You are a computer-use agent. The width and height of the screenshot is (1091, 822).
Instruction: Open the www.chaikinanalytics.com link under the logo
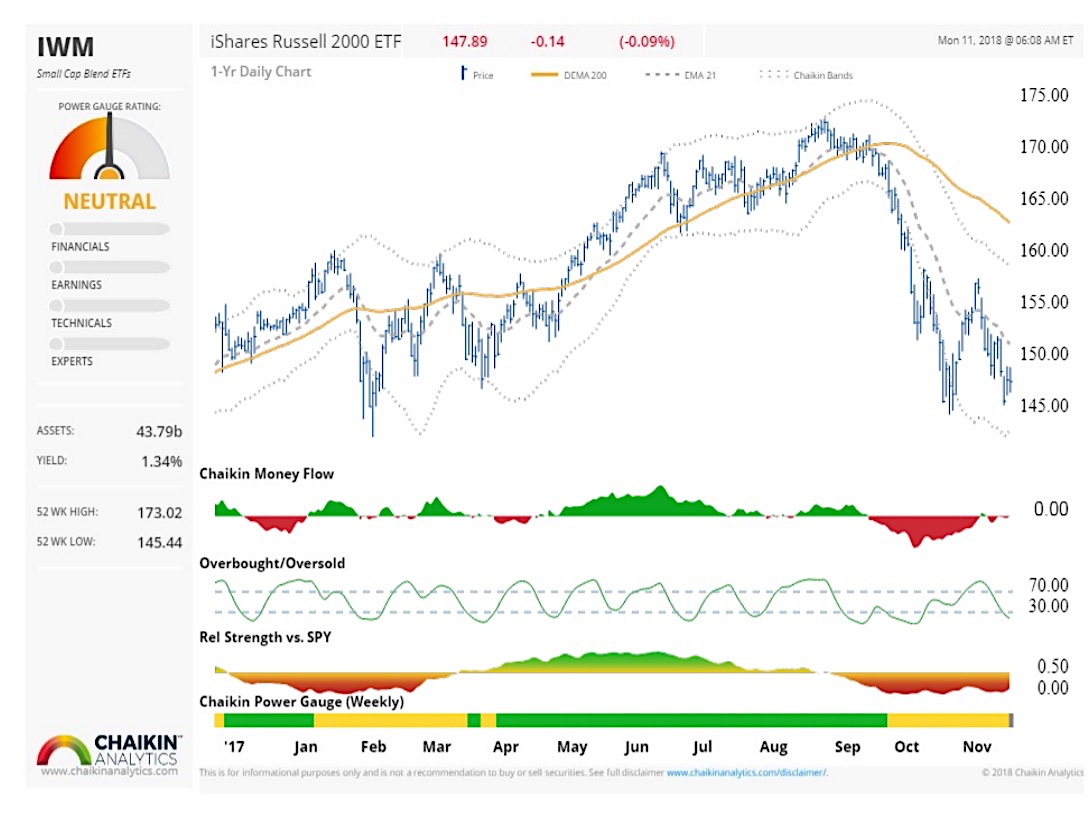pos(109,771)
